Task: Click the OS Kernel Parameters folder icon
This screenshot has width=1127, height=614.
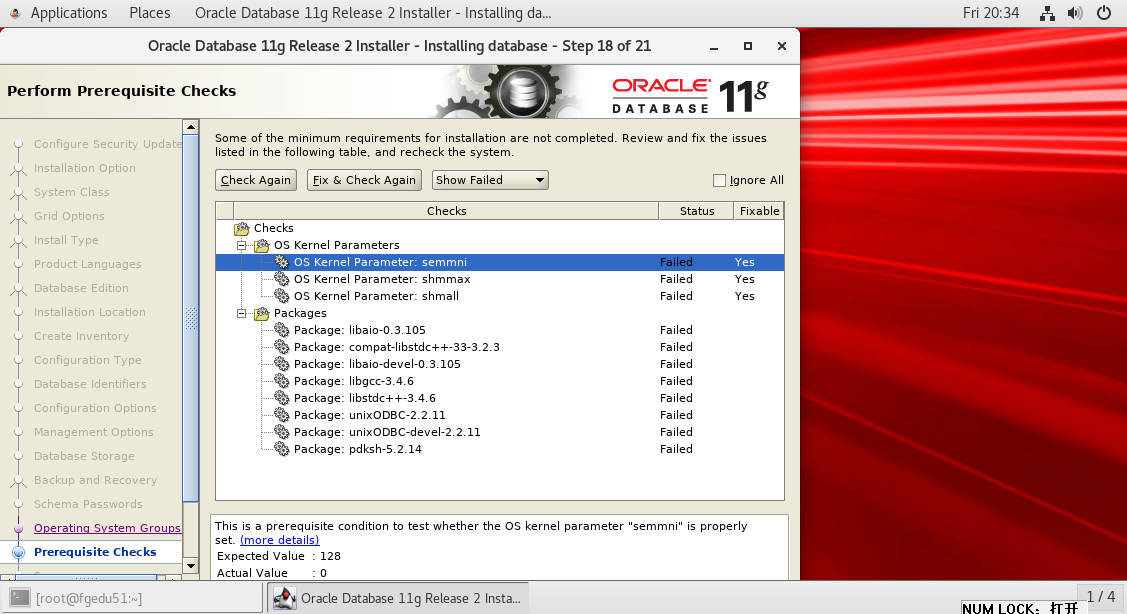Action: pos(262,245)
